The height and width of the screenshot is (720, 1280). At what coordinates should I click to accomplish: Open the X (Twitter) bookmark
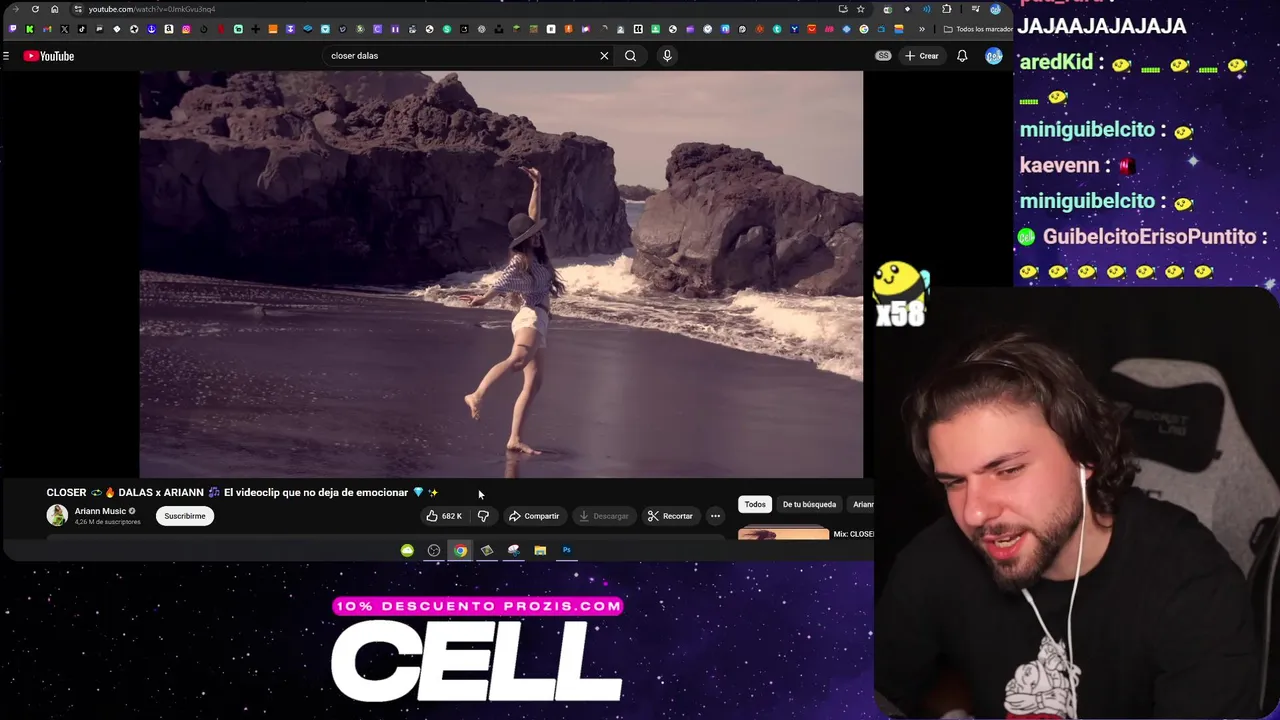pyautogui.click(x=64, y=29)
